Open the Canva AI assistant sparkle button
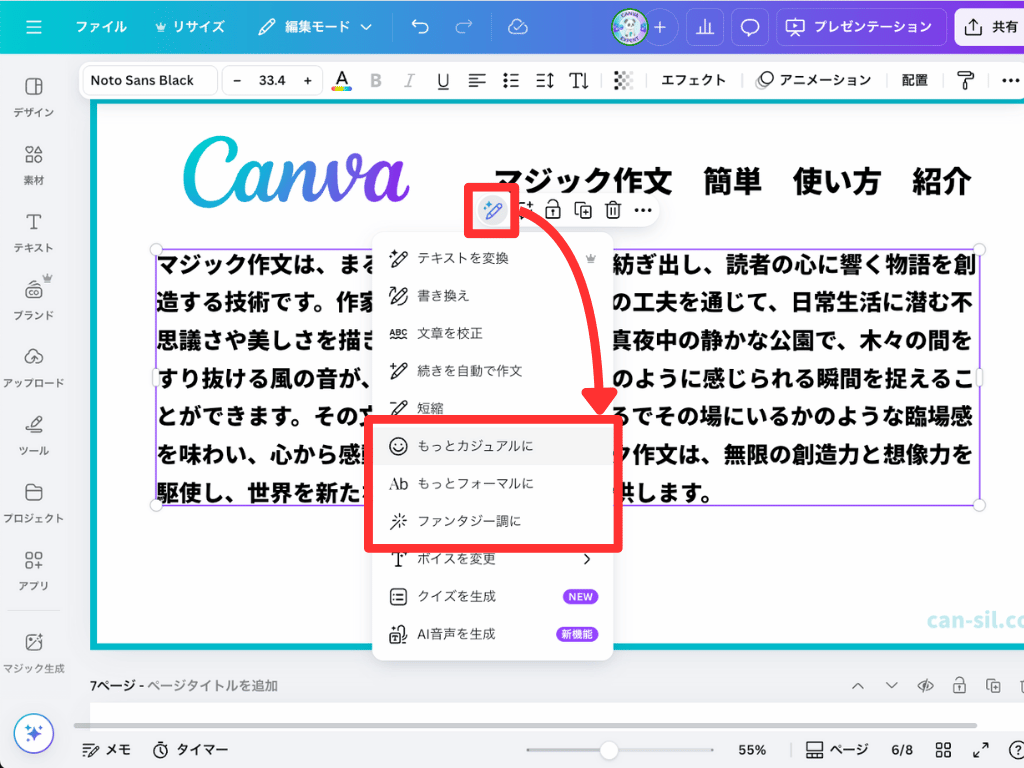The image size is (1024, 768). pos(33,733)
